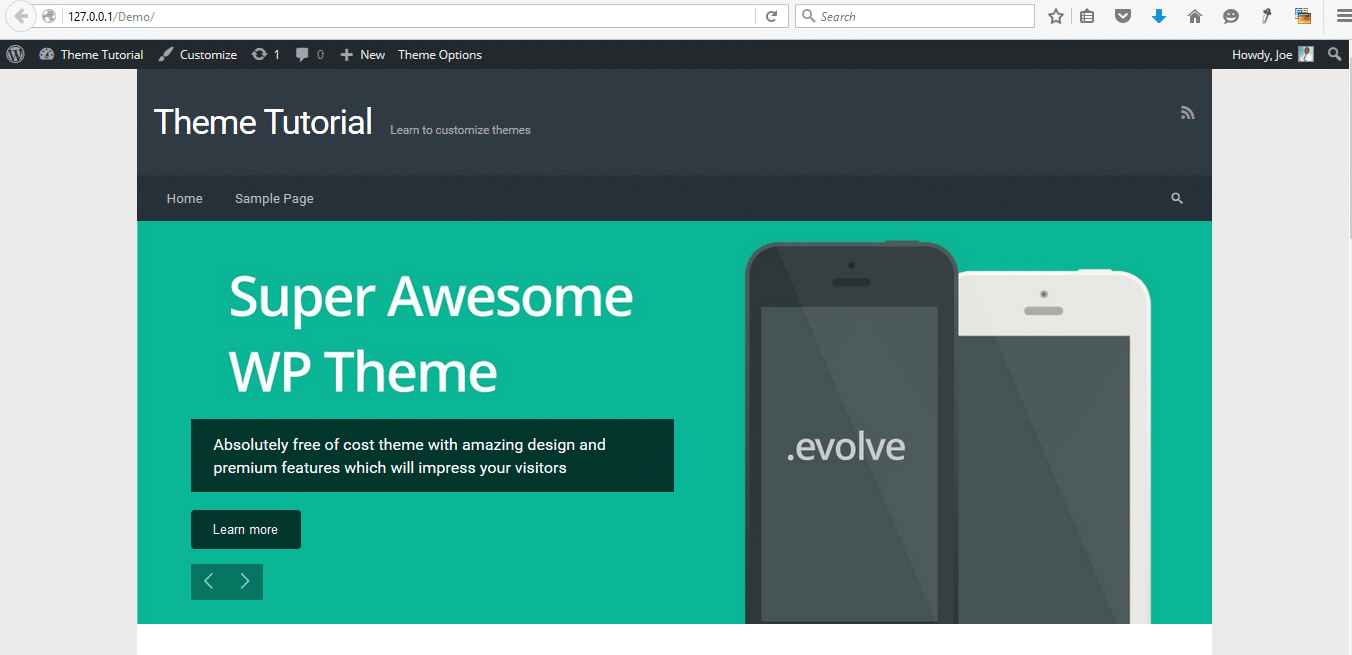This screenshot has width=1352, height=655.
Task: Click the 'Learn to customize themes' tagline
Action: pos(460,130)
